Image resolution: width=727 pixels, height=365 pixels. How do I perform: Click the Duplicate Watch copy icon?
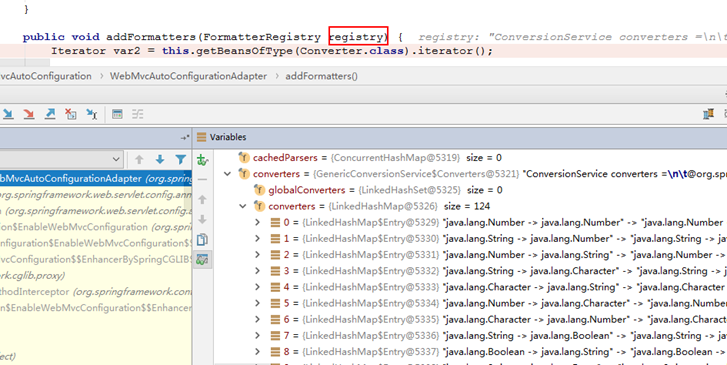[202, 240]
